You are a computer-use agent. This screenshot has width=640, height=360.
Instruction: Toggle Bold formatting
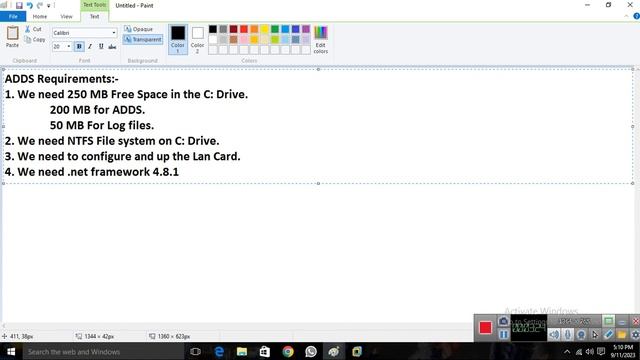79,47
